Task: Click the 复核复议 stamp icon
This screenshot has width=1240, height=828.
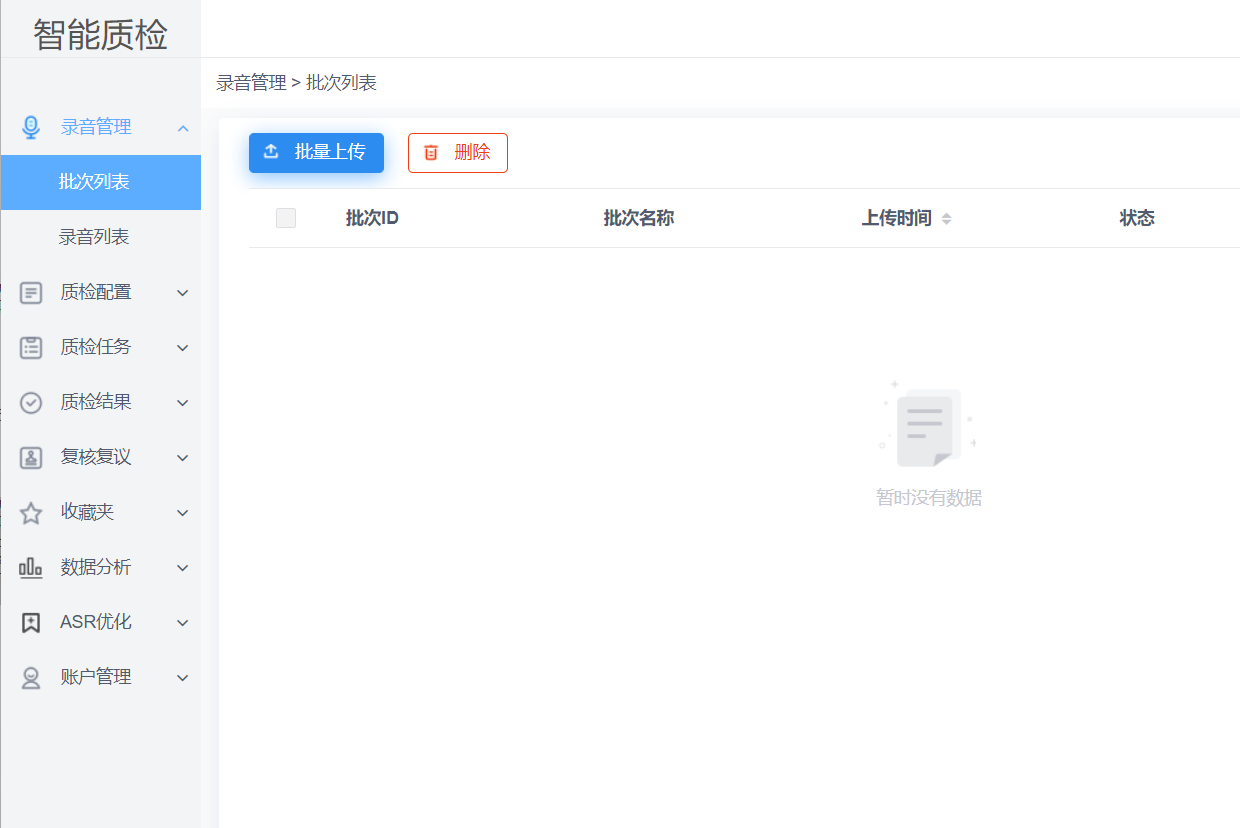Action: click(x=31, y=457)
